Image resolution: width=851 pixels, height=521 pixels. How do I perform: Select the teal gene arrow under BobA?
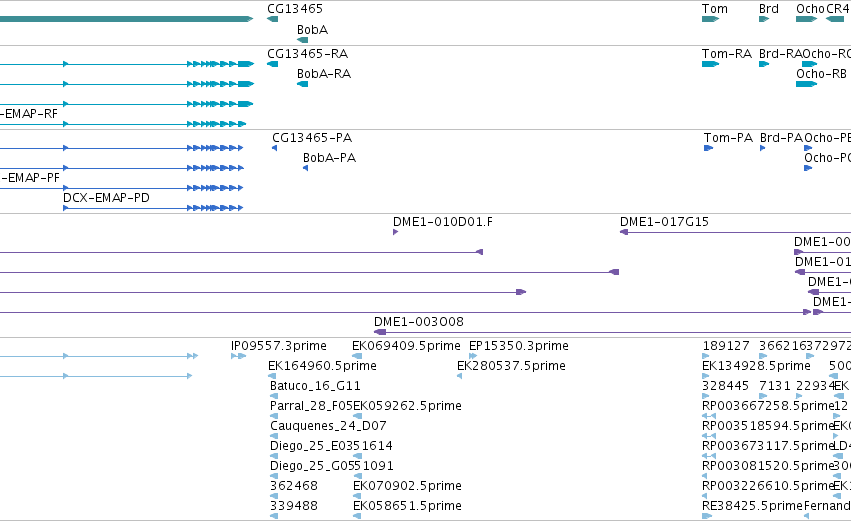(303, 40)
